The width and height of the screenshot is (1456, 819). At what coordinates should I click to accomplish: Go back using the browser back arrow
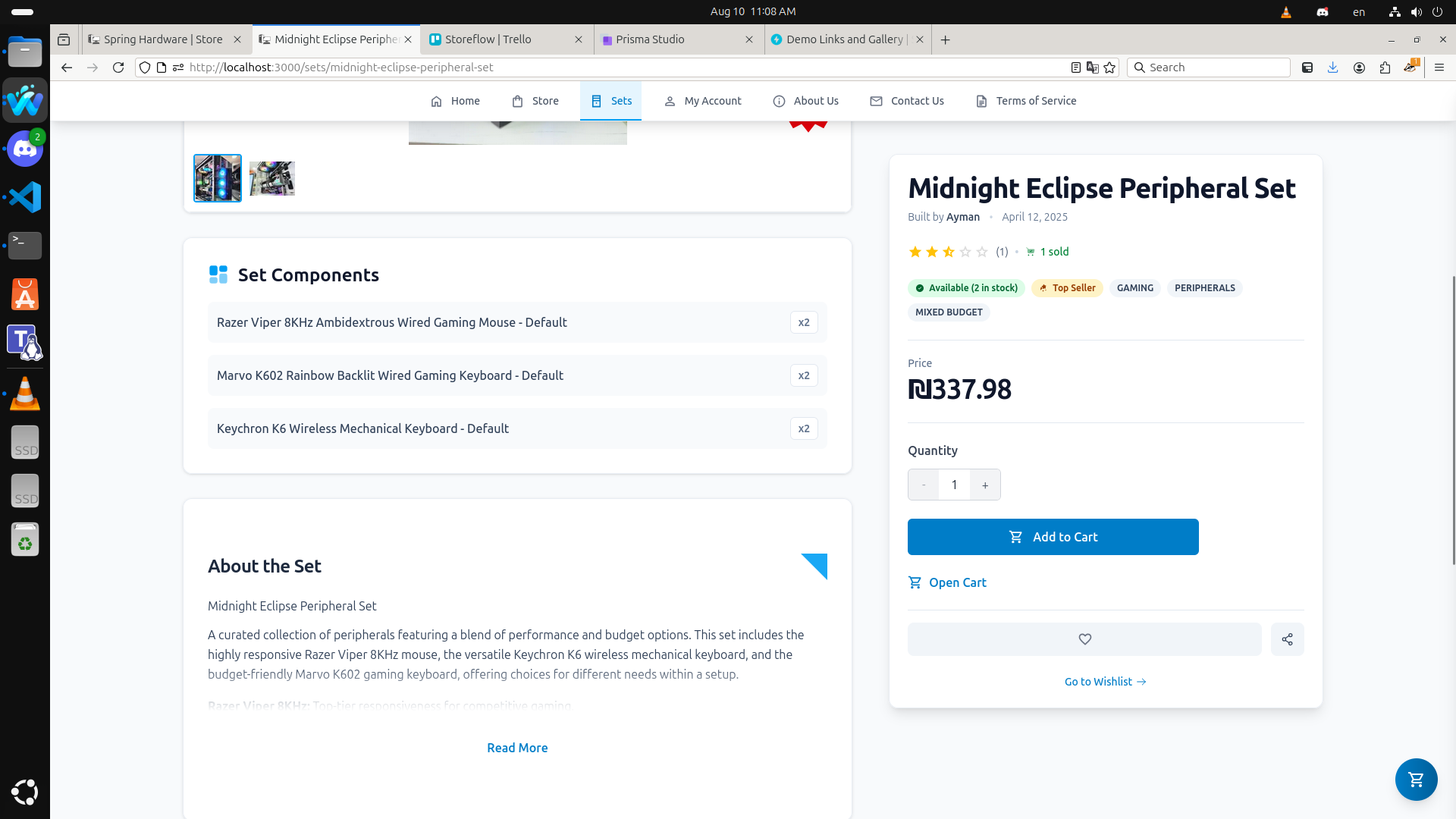tap(67, 67)
